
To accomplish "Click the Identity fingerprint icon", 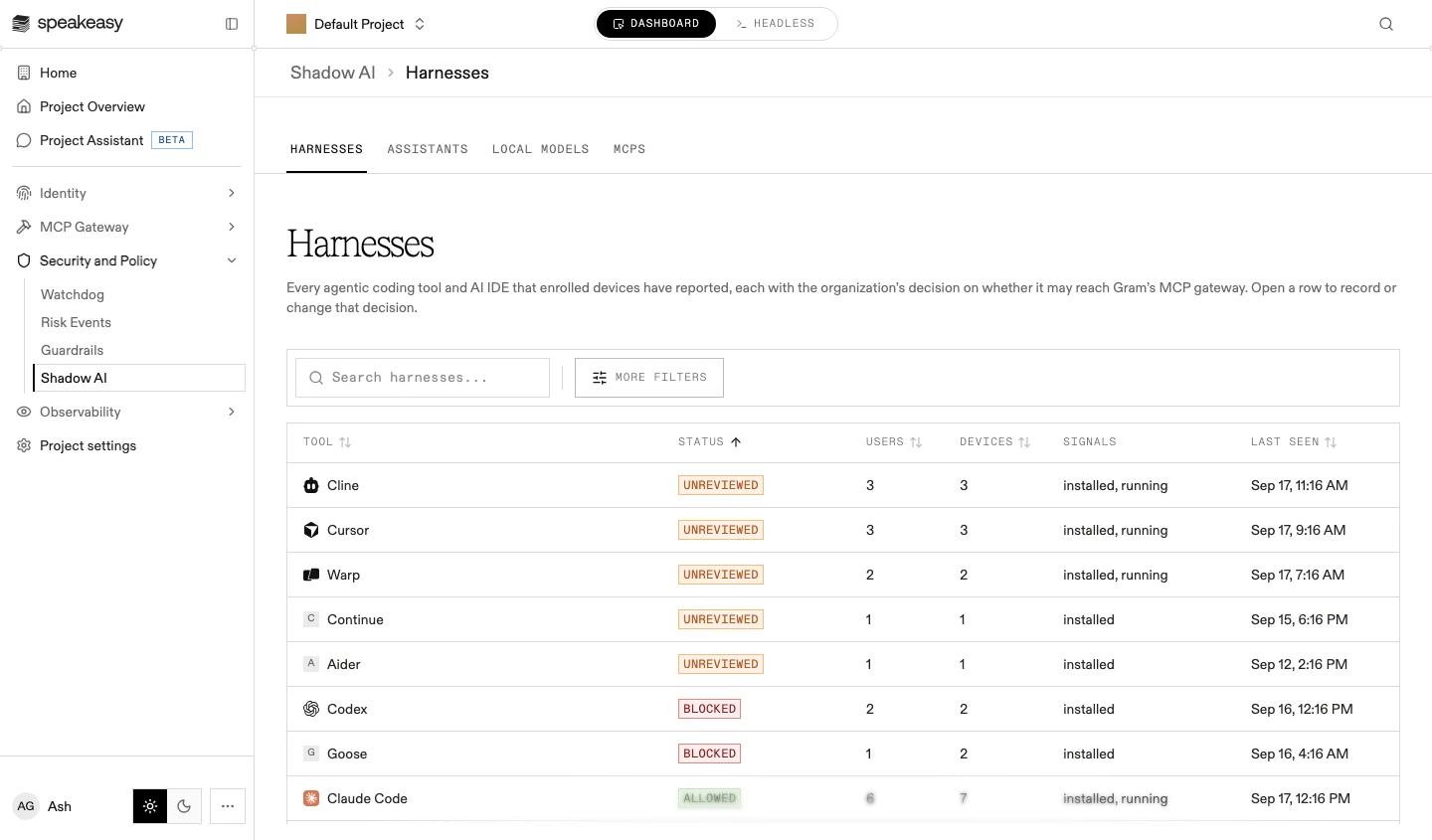I will point(24,193).
